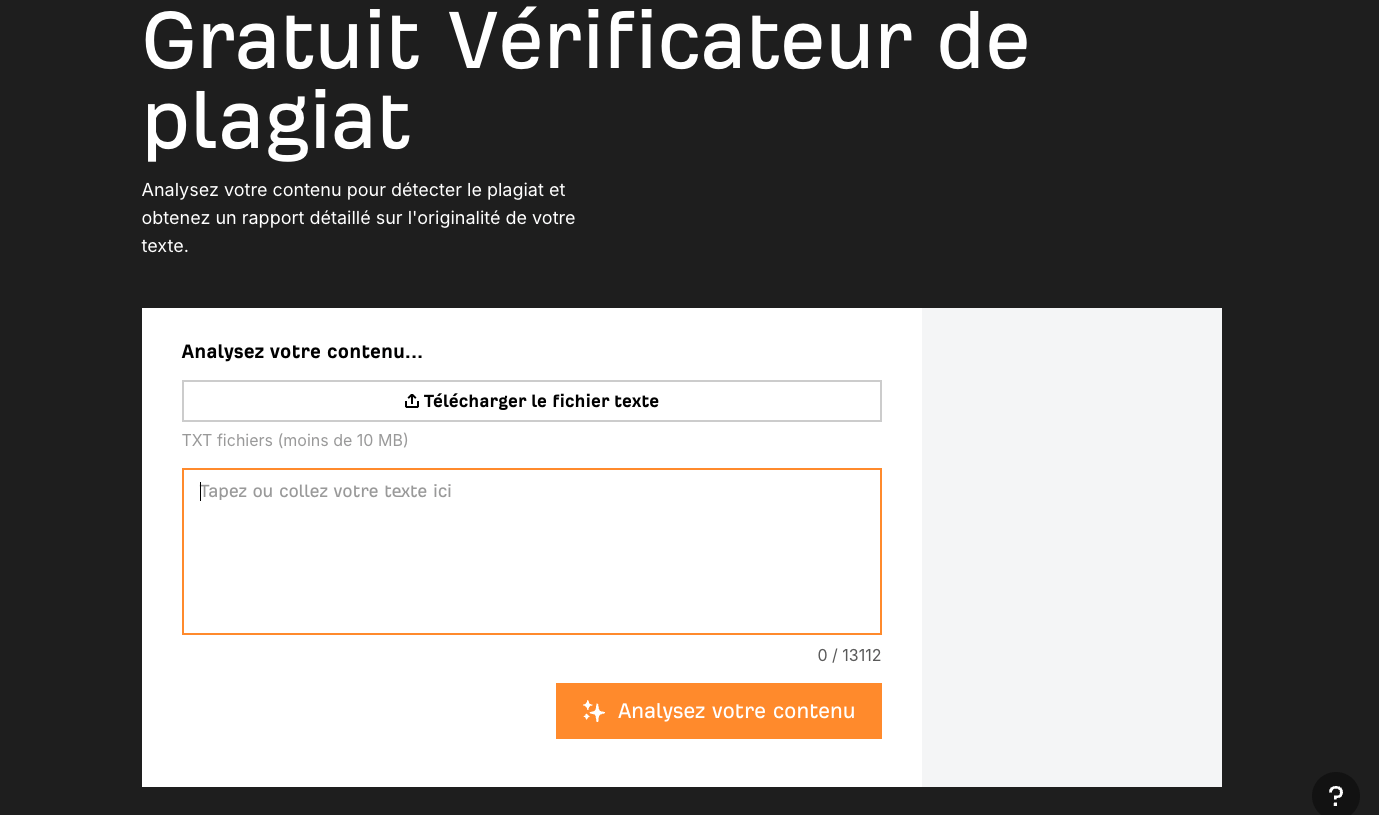This screenshot has width=1379, height=815.
Task: Place cursor in the text entry area
Action: pyautogui.click(x=531, y=550)
